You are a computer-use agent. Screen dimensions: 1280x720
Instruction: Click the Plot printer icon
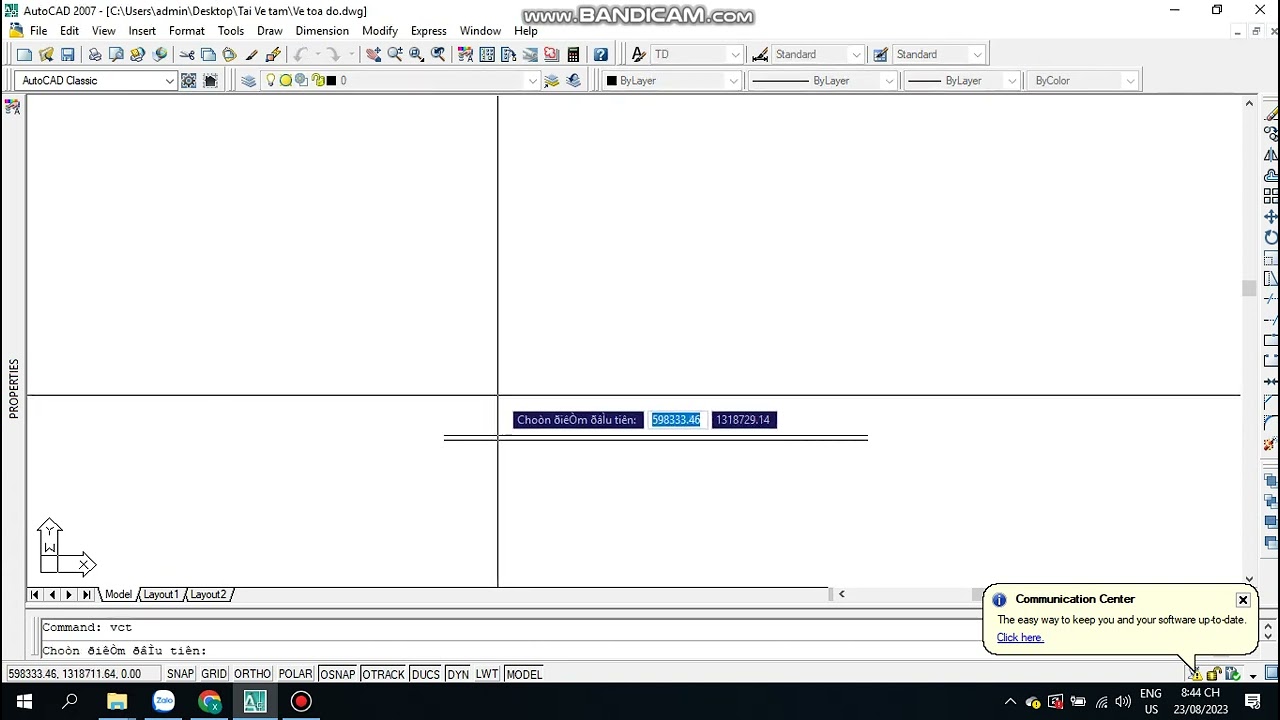pyautogui.click(x=95, y=54)
